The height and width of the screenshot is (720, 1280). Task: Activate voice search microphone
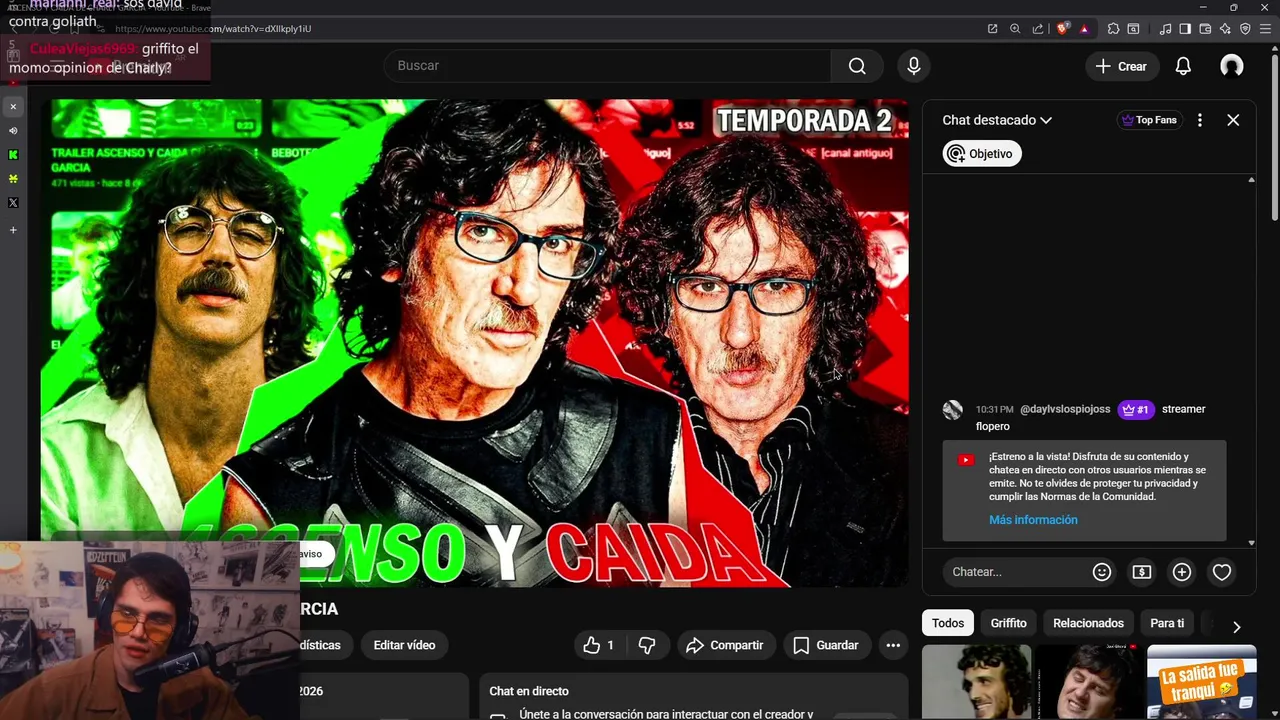[913, 66]
